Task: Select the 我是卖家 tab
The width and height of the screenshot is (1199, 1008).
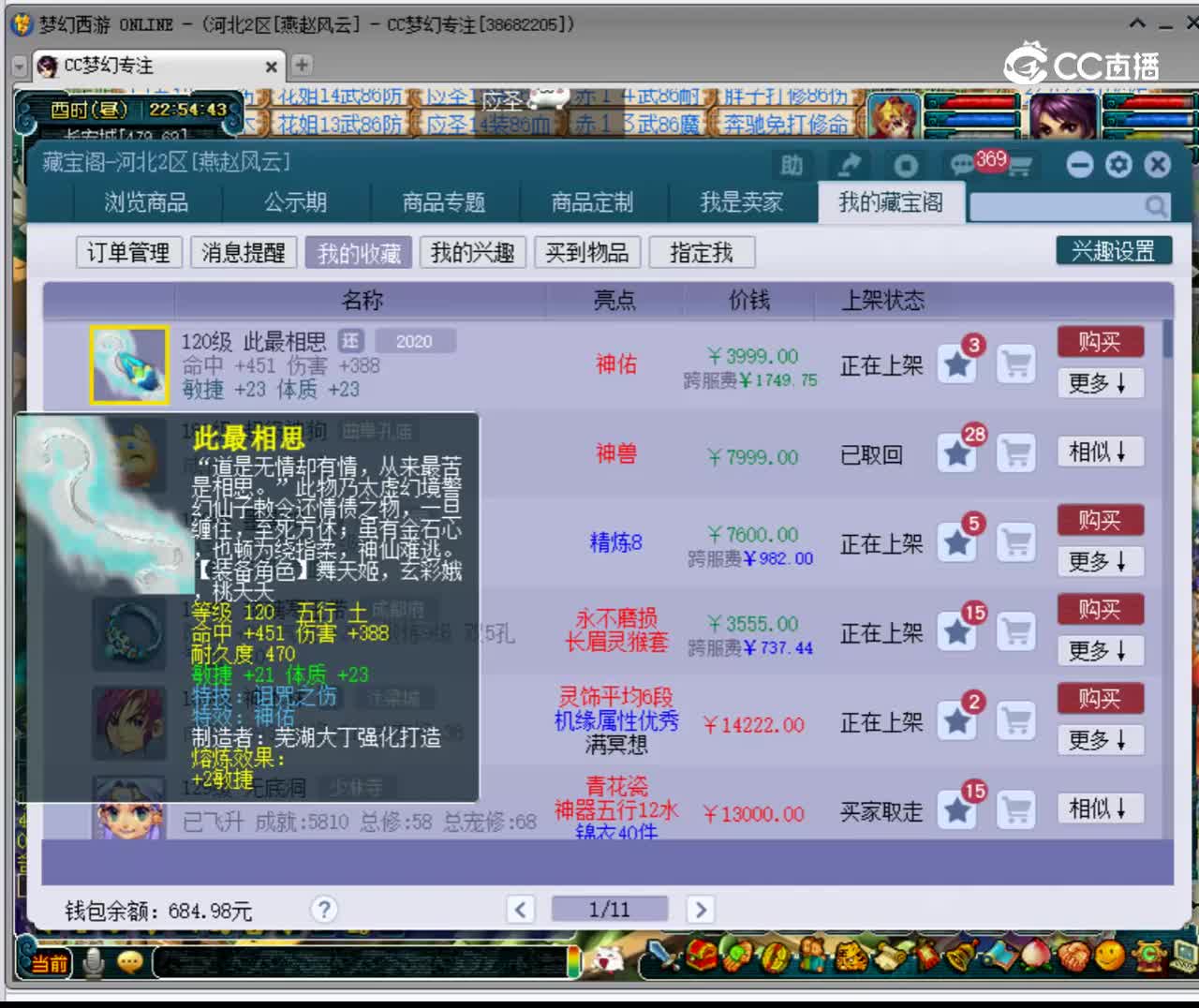Action: tap(741, 202)
